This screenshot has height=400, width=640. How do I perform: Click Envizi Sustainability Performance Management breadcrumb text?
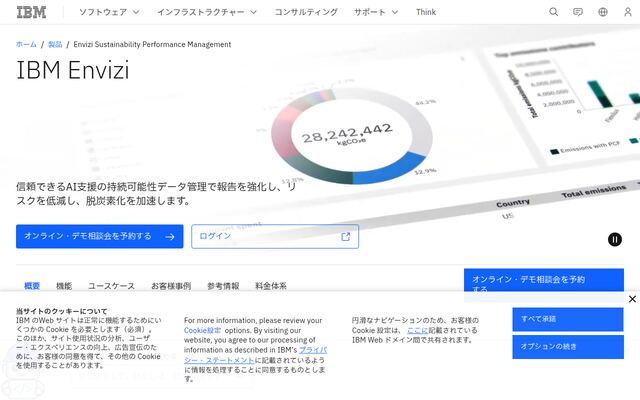(x=152, y=44)
